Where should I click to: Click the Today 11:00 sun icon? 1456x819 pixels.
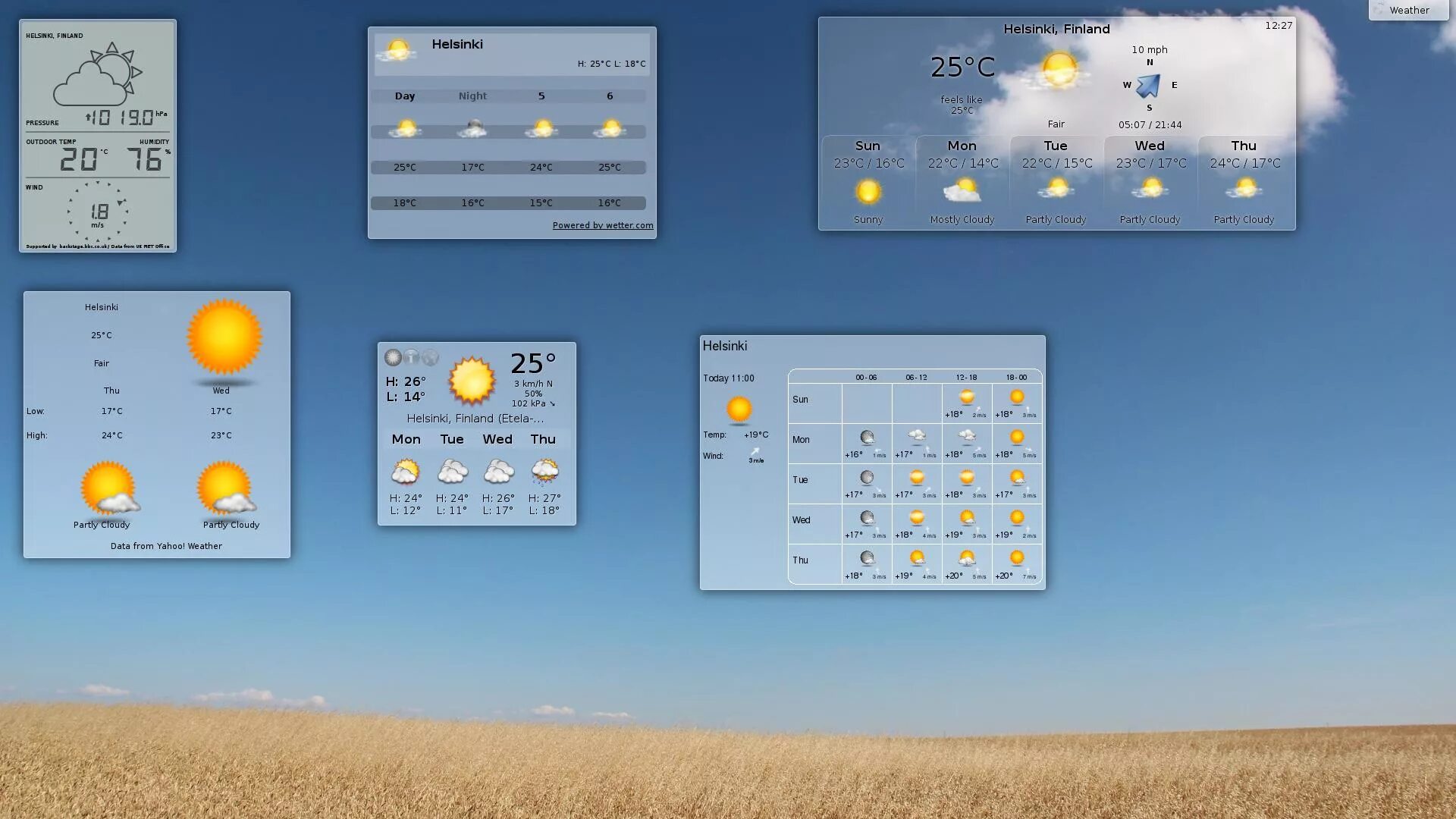click(x=739, y=409)
